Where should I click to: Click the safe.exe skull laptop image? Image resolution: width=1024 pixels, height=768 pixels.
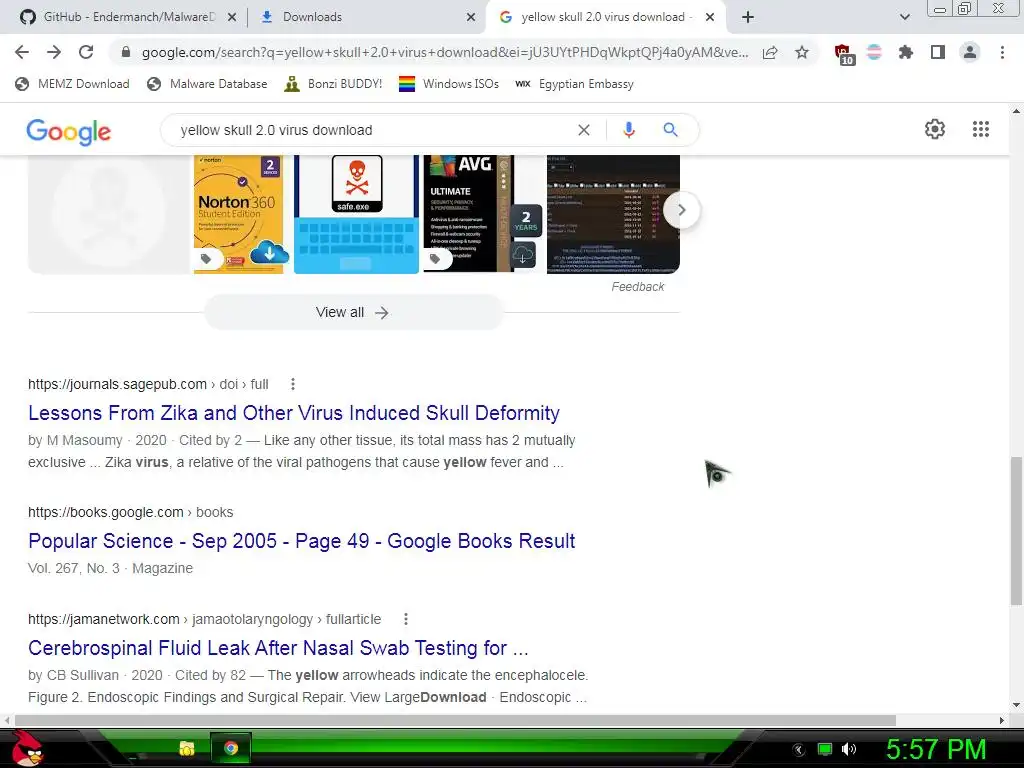point(356,214)
